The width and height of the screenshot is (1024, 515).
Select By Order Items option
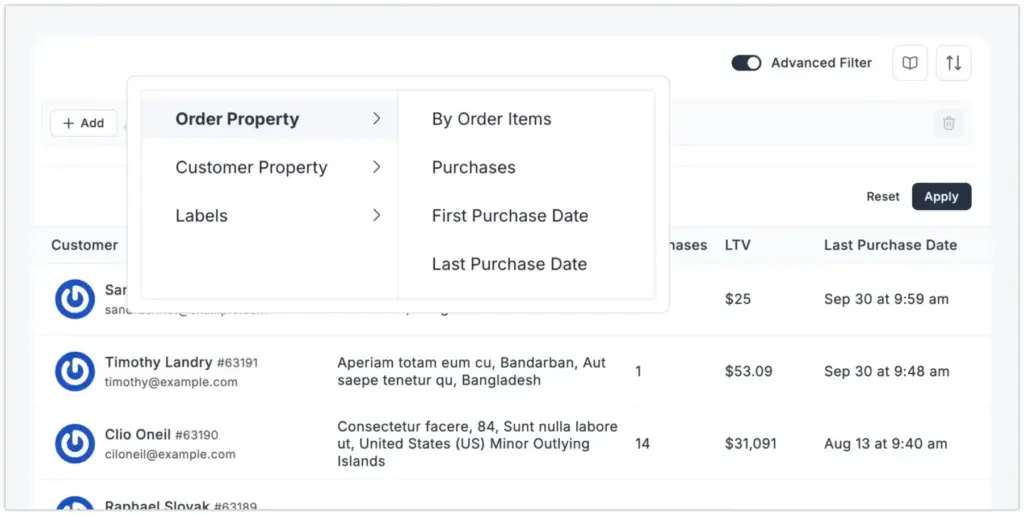pos(491,119)
